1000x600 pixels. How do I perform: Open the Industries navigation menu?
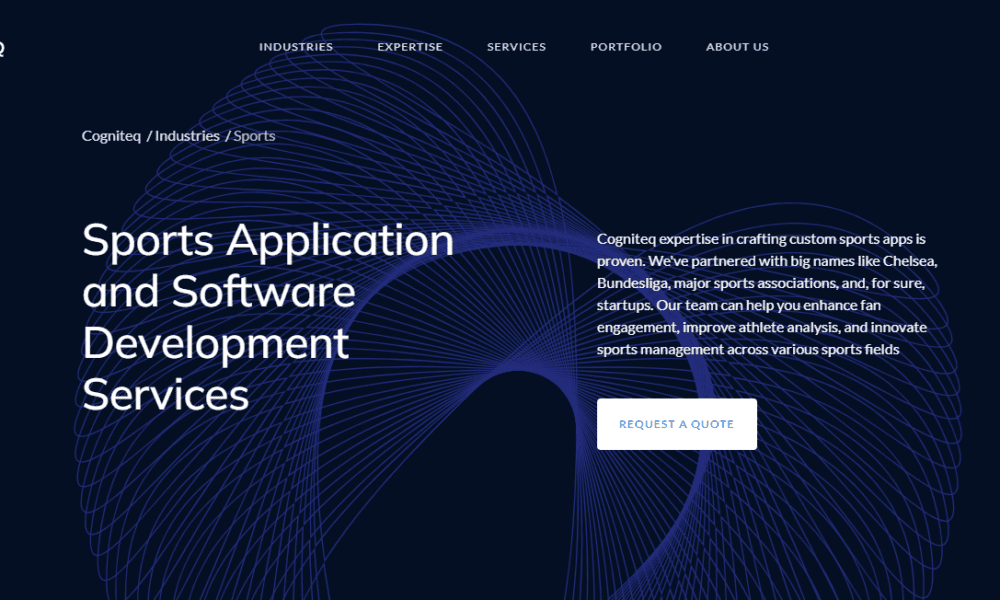296,47
